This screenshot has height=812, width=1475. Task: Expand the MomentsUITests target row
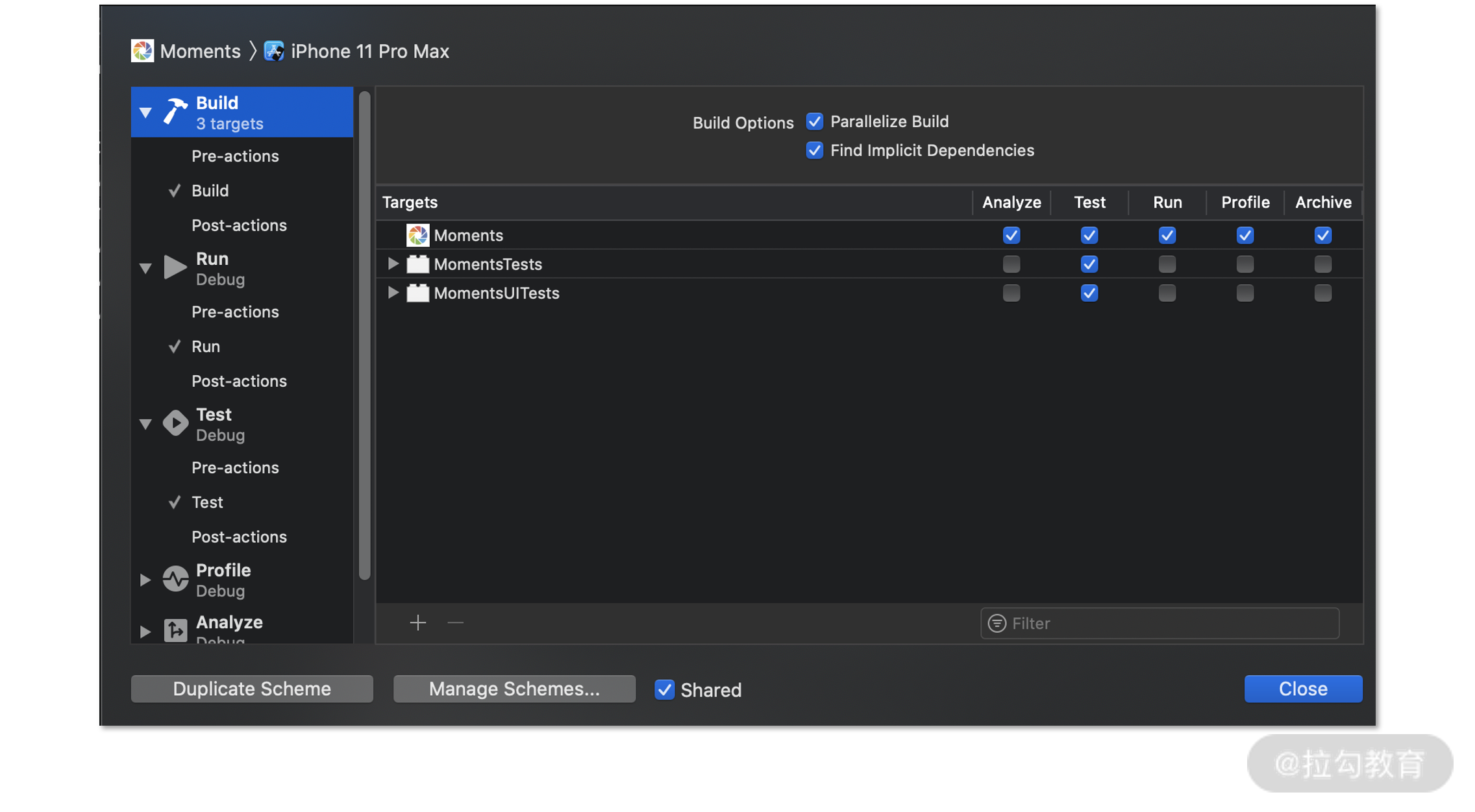[x=393, y=292]
